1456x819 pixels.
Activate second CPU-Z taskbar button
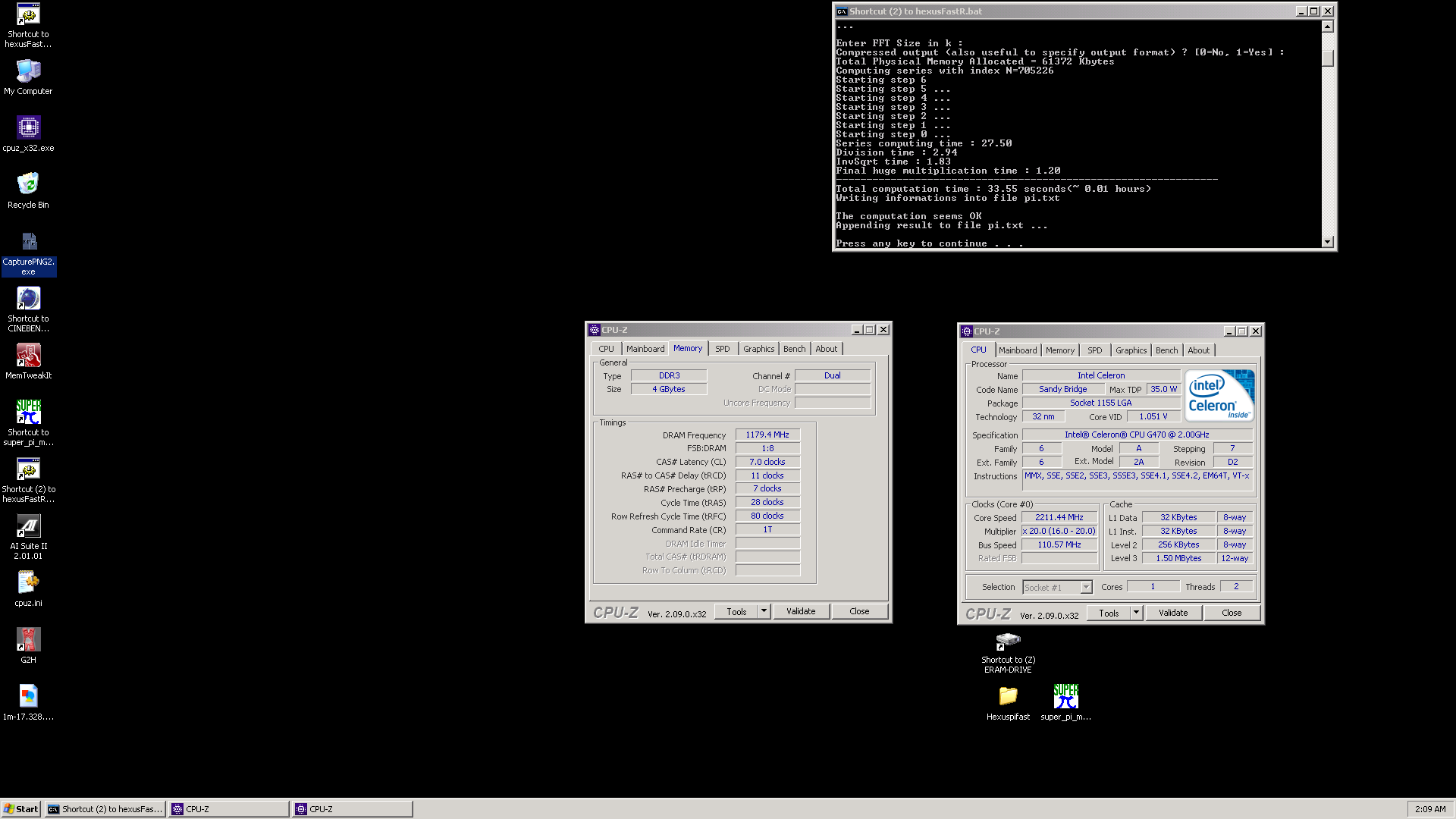point(353,809)
